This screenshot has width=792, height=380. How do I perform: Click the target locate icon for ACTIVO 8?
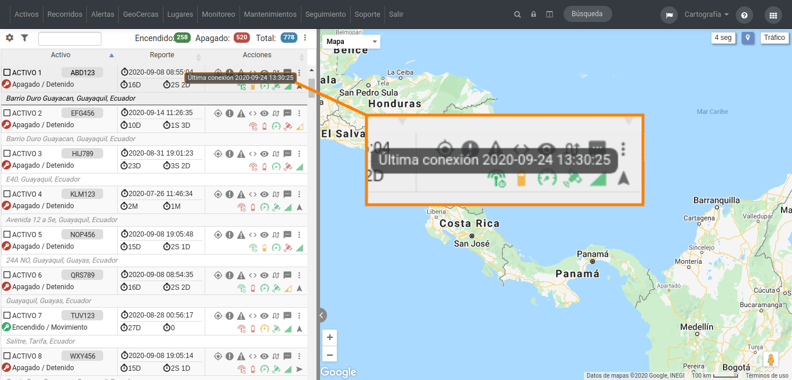(218, 356)
